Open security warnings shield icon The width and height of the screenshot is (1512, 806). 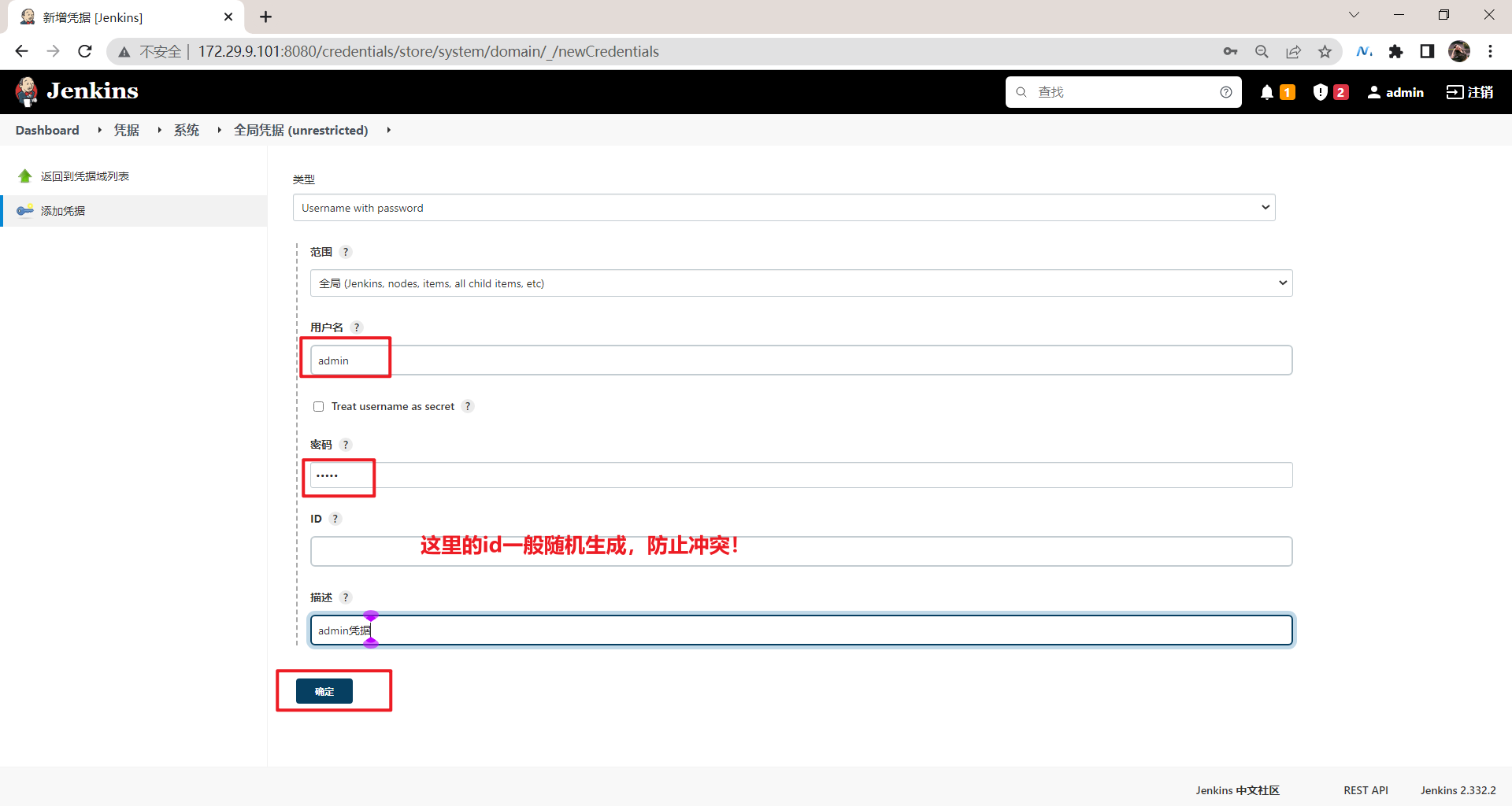tap(1321, 92)
